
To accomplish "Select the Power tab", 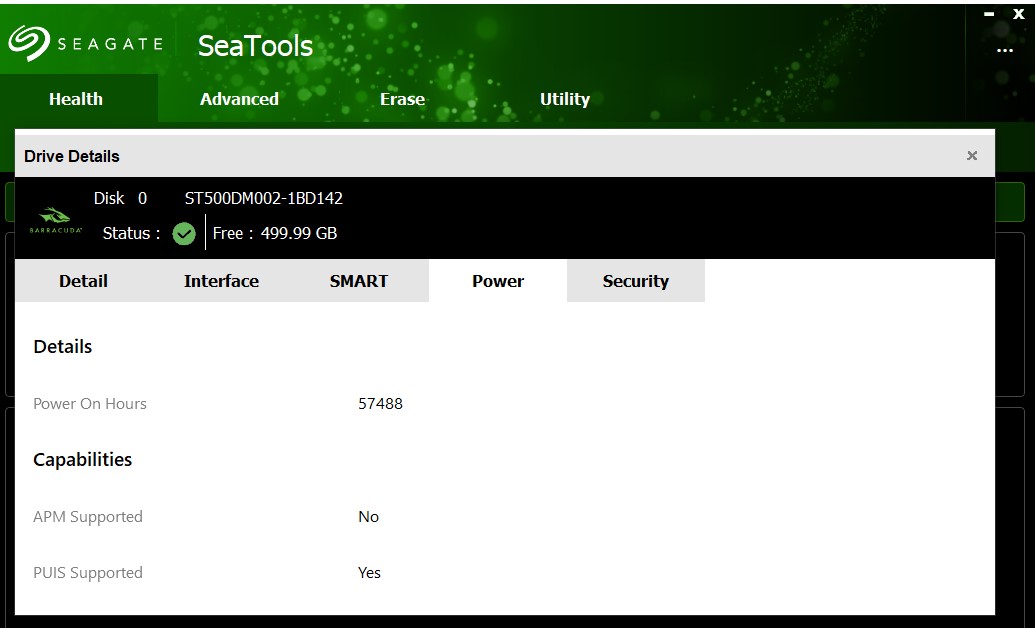I will [x=497, y=281].
